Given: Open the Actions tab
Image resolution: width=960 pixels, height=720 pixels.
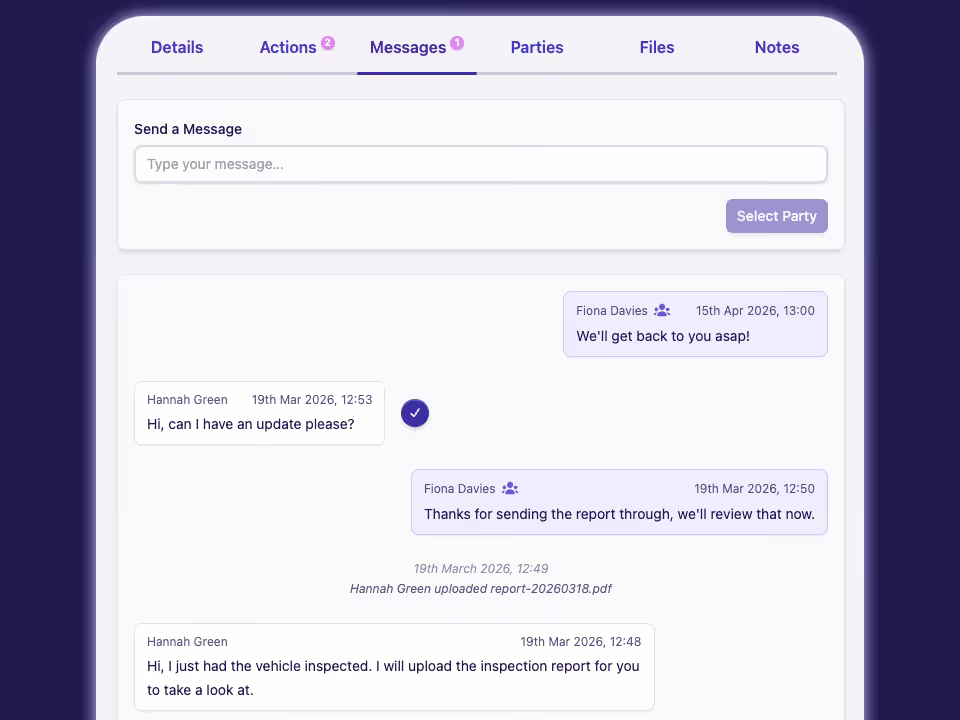Looking at the screenshot, I should 288,47.
